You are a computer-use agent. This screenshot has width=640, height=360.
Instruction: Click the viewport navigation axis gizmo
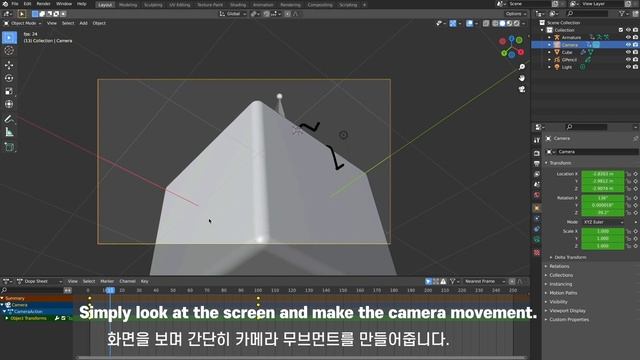[x=512, y=47]
